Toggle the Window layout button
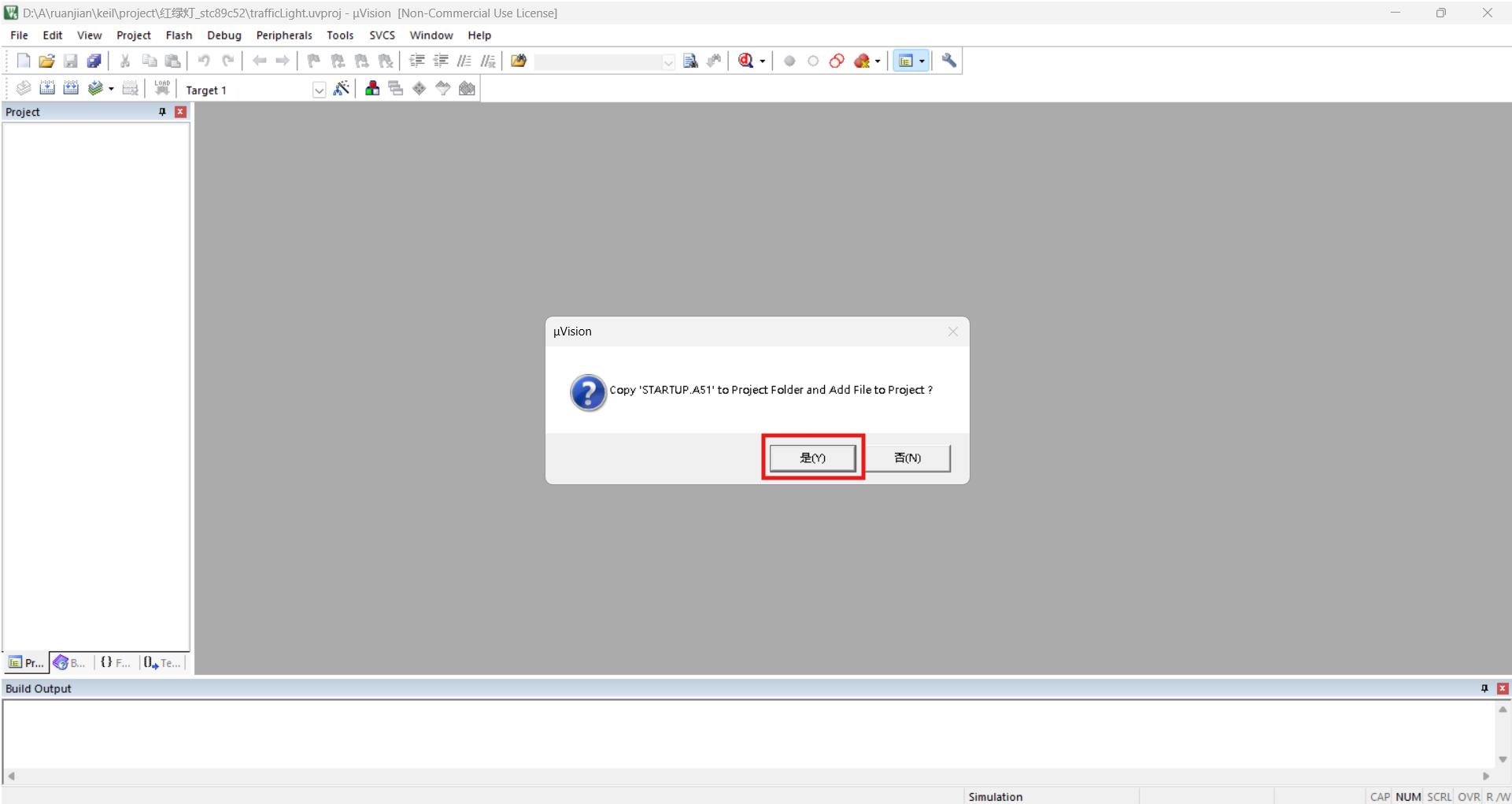Viewport: 1512px width, 804px height. [906, 61]
